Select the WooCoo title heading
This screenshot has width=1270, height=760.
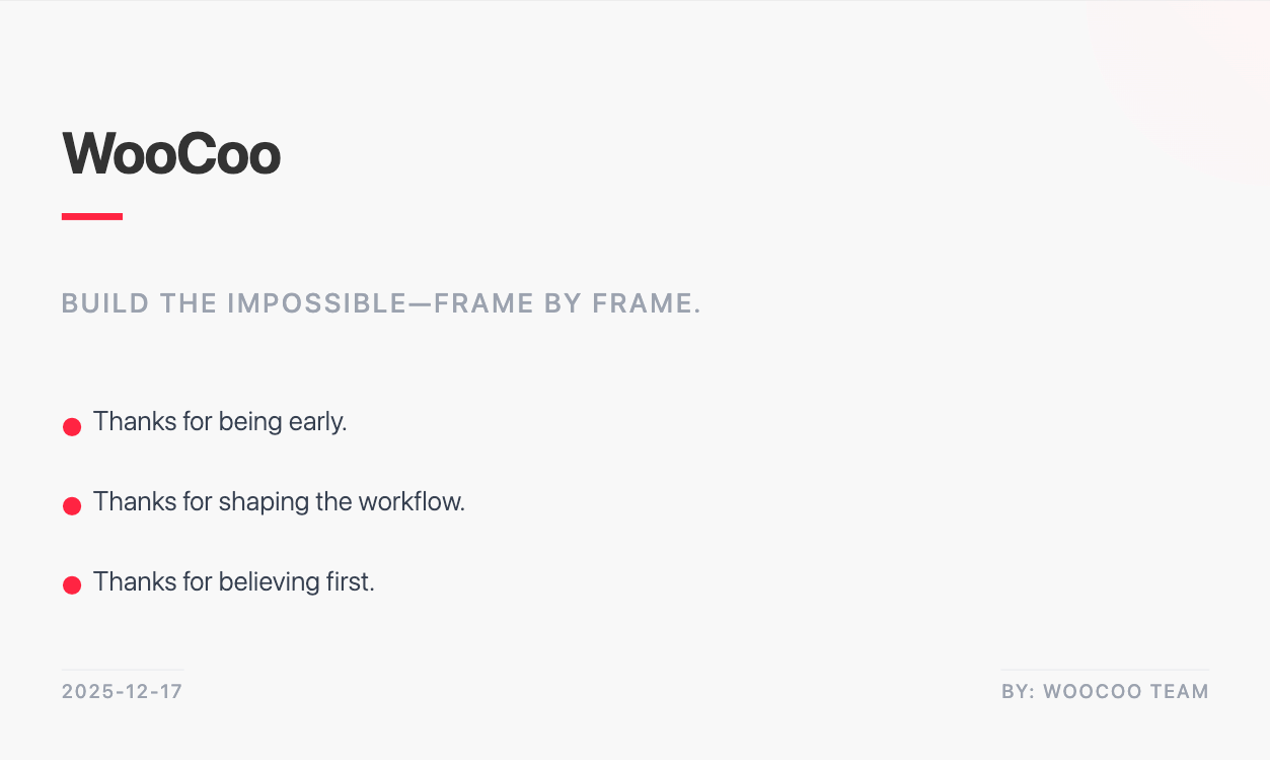[171, 154]
